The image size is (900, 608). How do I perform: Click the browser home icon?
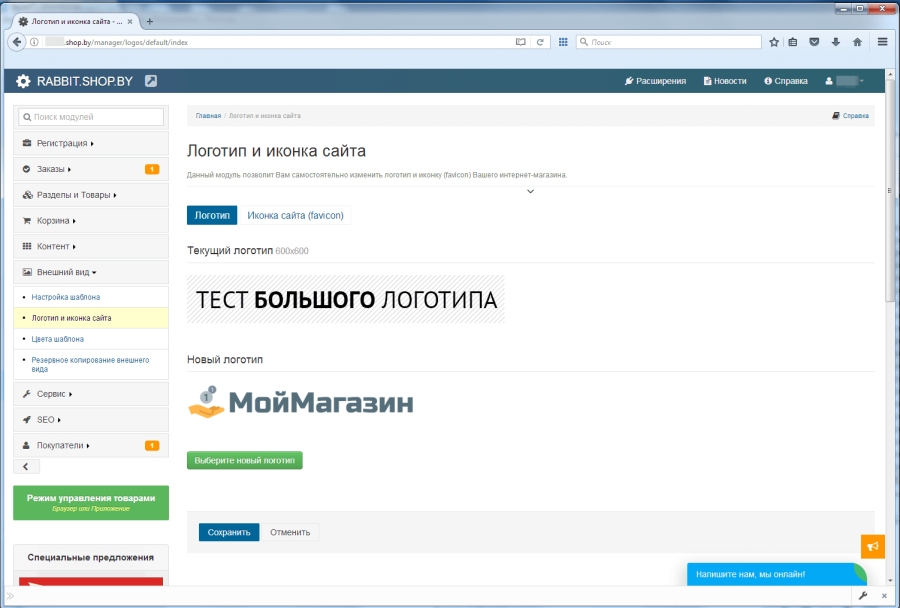click(857, 42)
